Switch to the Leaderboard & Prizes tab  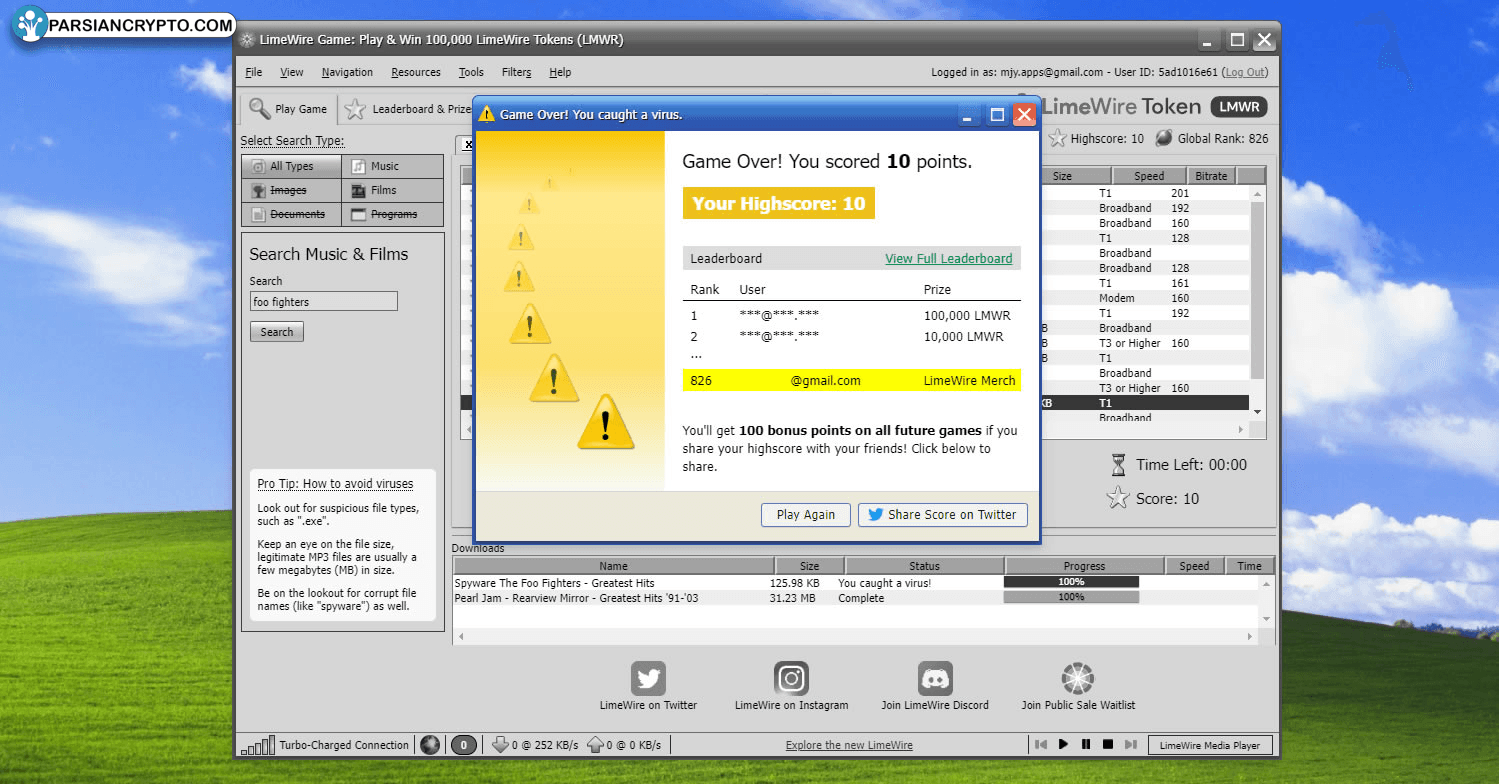pos(408,109)
